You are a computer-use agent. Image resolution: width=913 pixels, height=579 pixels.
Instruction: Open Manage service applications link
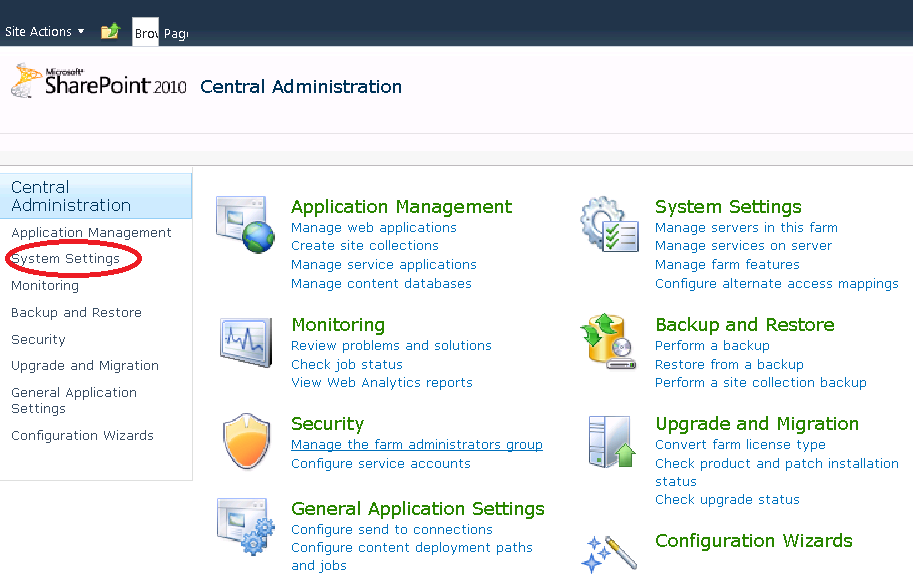pyautogui.click(x=384, y=264)
